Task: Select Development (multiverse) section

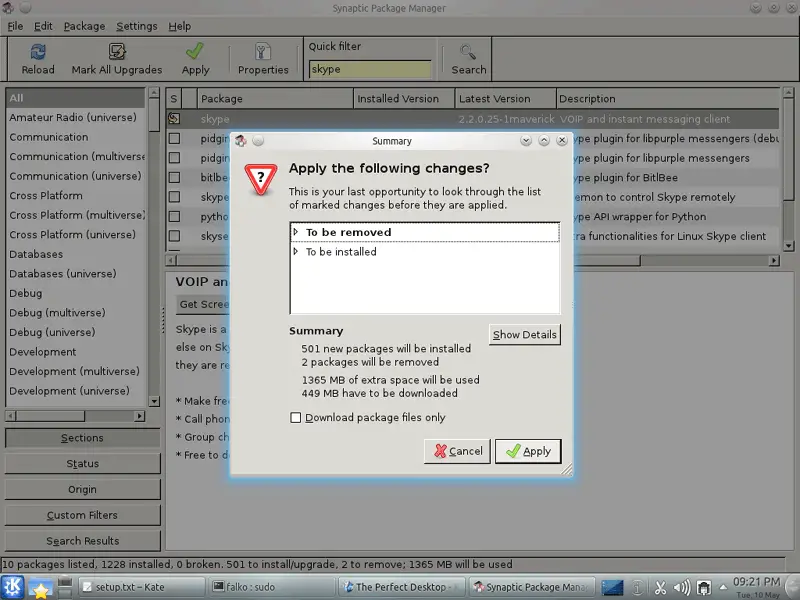Action: 76,371
